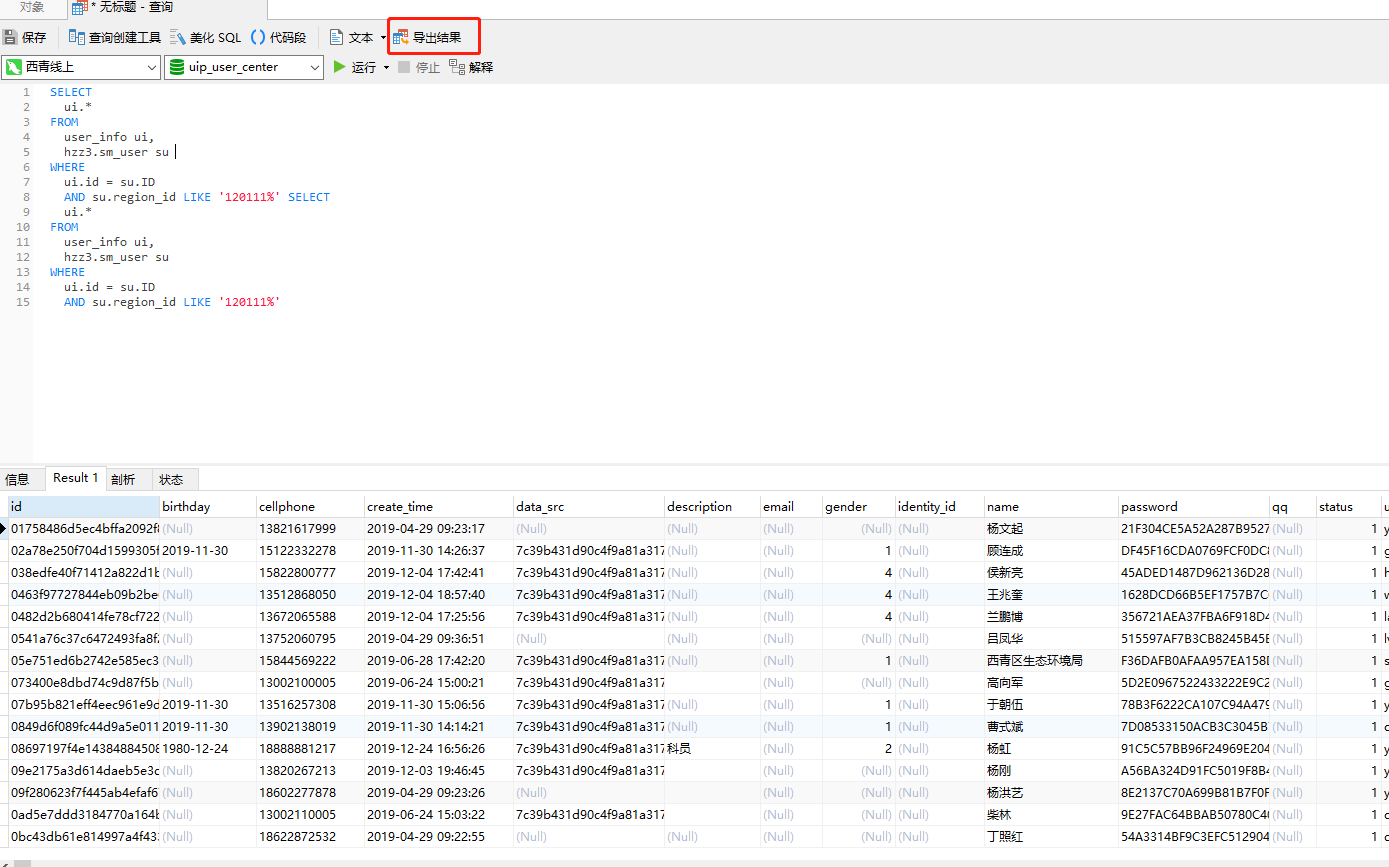Select cellphone cell 18622872532
Screen dimensions: 1389x867
[310, 837]
